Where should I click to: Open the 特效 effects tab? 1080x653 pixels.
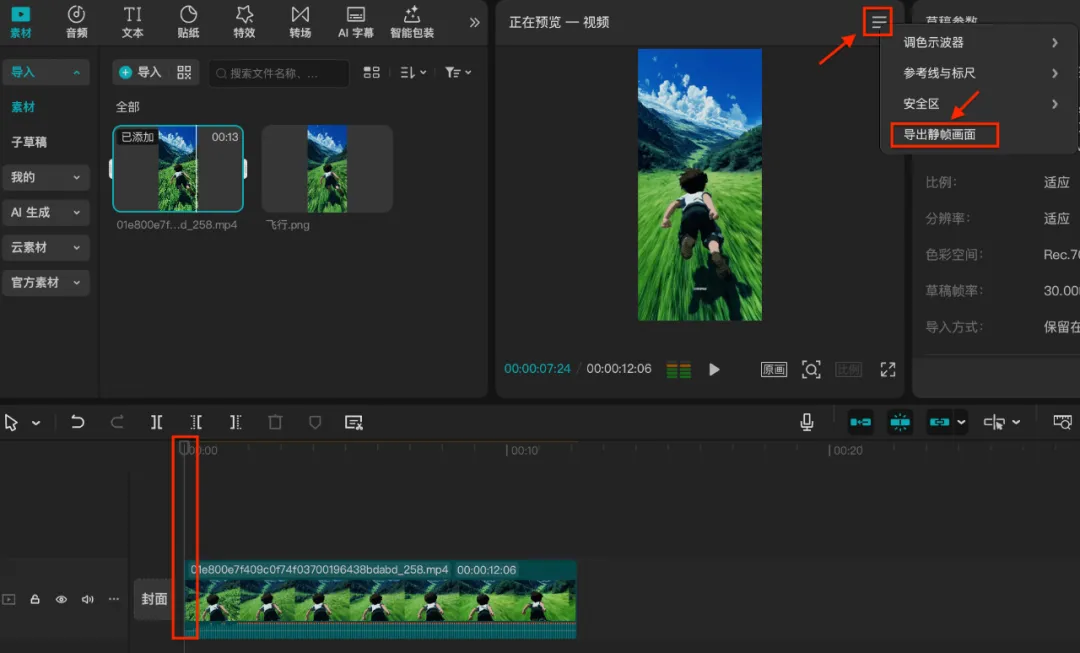pyautogui.click(x=245, y=22)
